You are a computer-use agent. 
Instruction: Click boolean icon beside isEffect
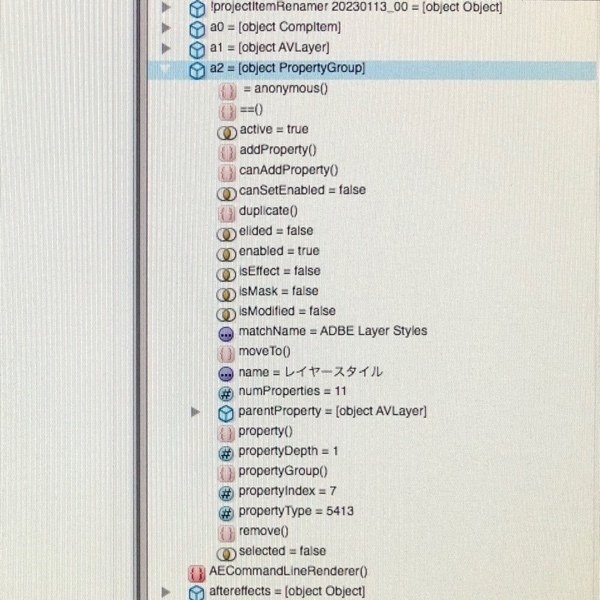[x=226, y=274]
